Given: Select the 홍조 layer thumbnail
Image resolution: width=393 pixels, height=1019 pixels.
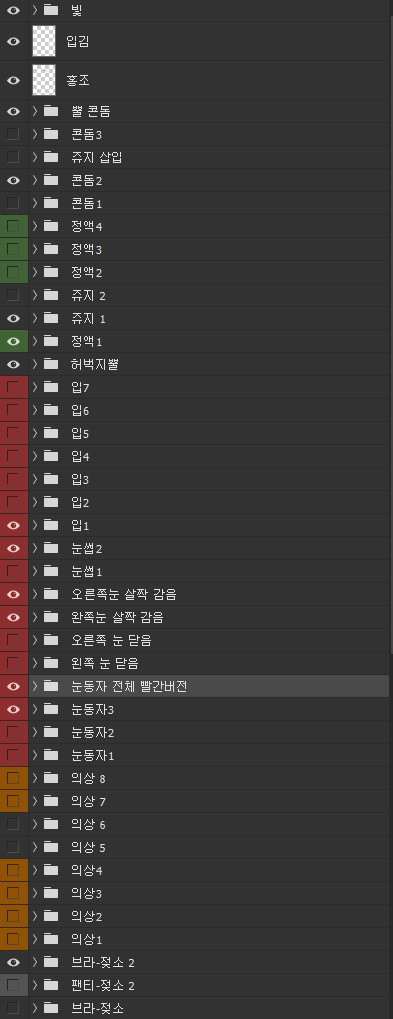Looking at the screenshot, I should pyautogui.click(x=44, y=81).
